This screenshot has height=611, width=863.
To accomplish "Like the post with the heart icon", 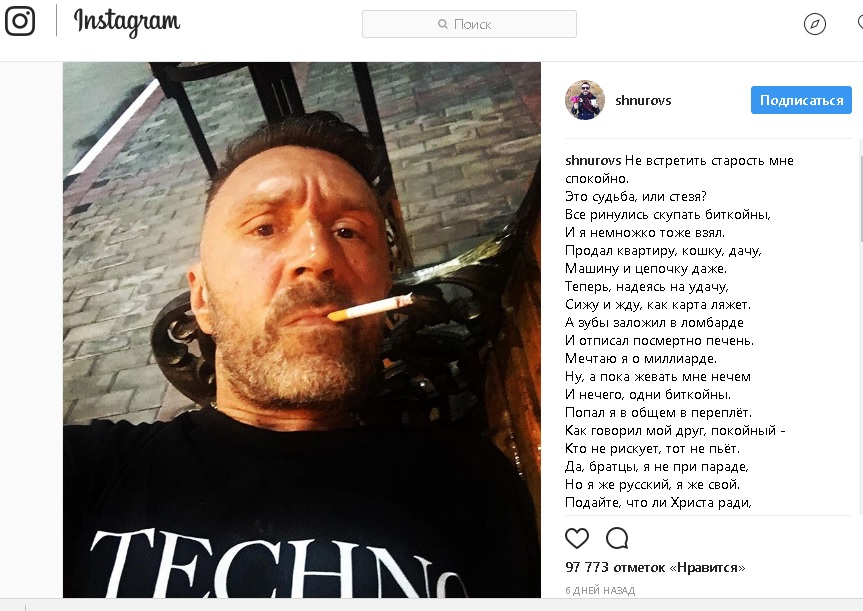I will (577, 538).
